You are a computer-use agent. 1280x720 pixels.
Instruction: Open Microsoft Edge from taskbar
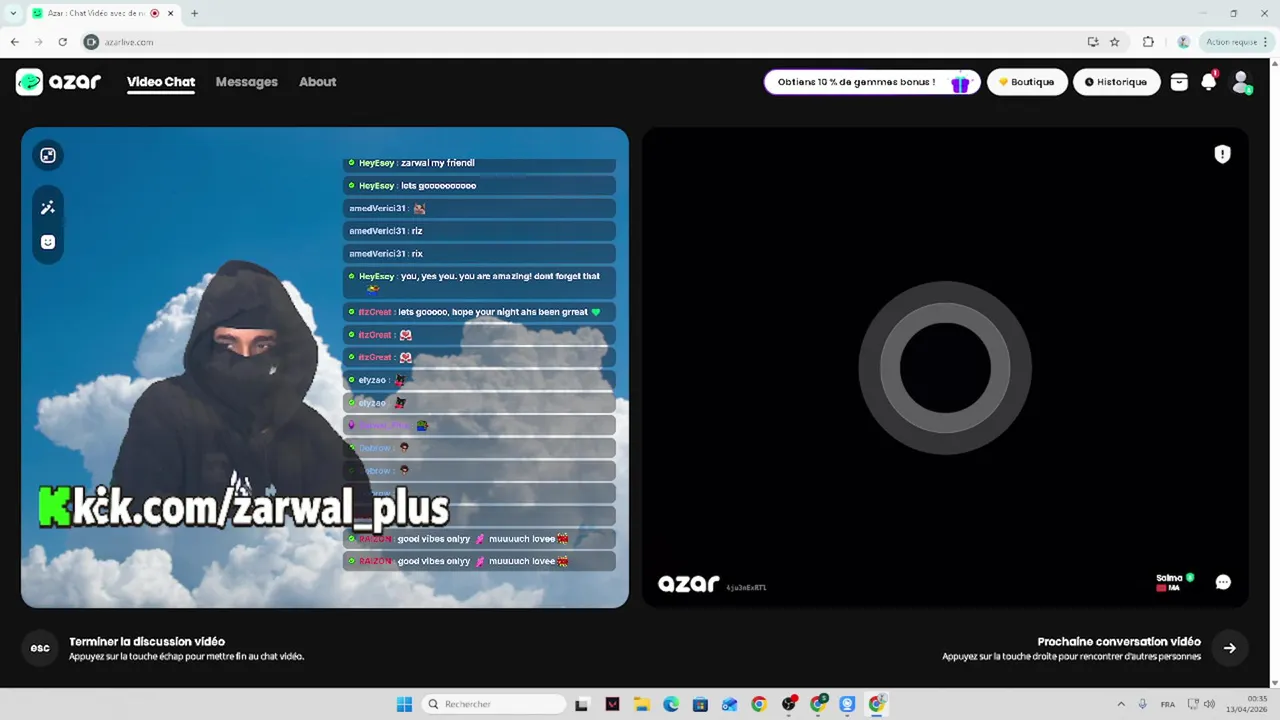[x=671, y=704]
